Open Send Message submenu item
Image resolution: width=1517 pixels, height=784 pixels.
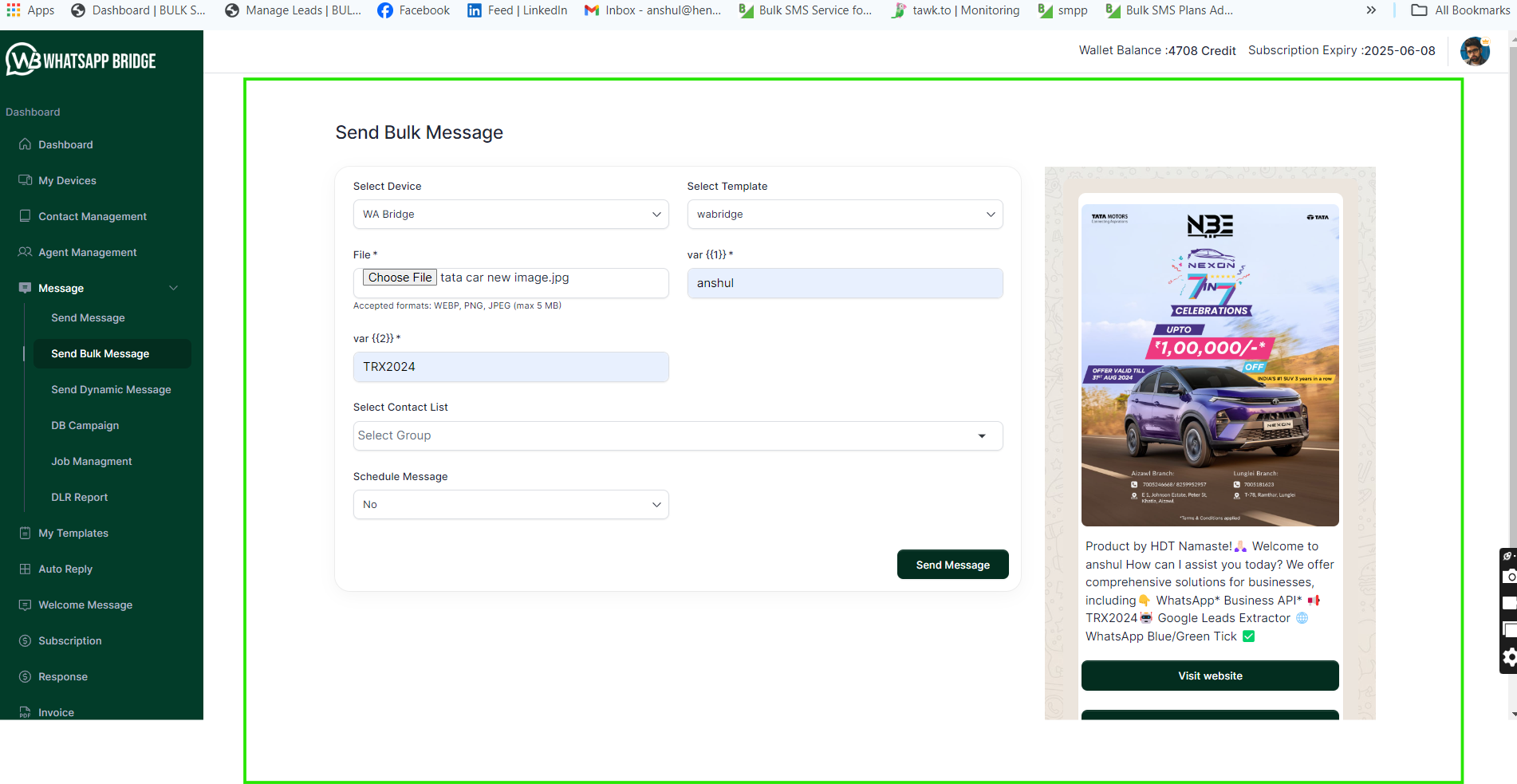point(88,317)
